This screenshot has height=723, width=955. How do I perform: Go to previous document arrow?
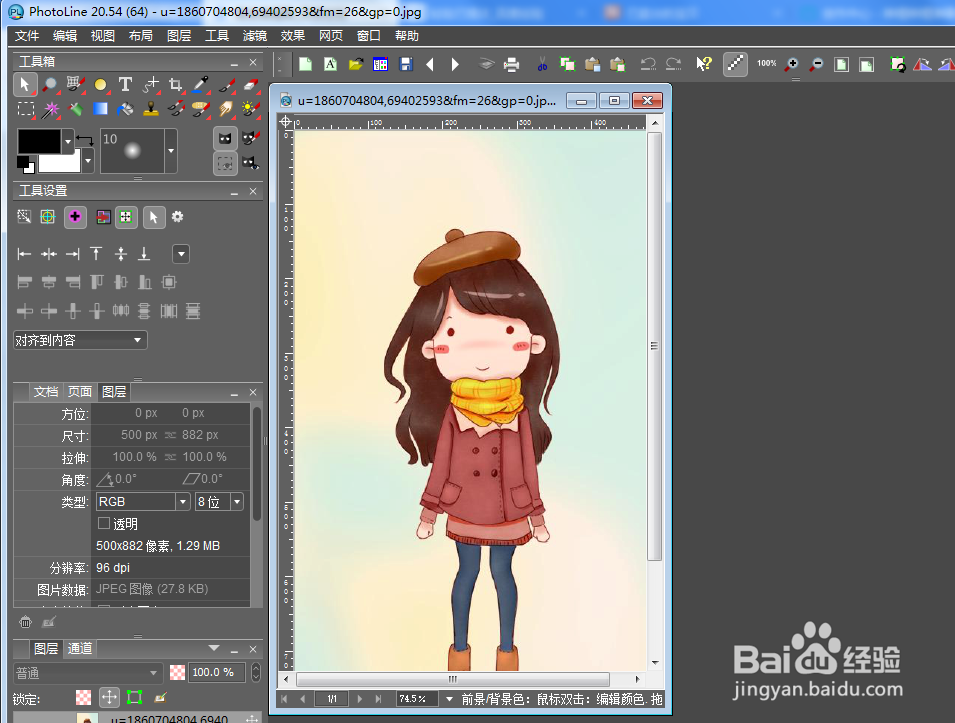coord(430,64)
